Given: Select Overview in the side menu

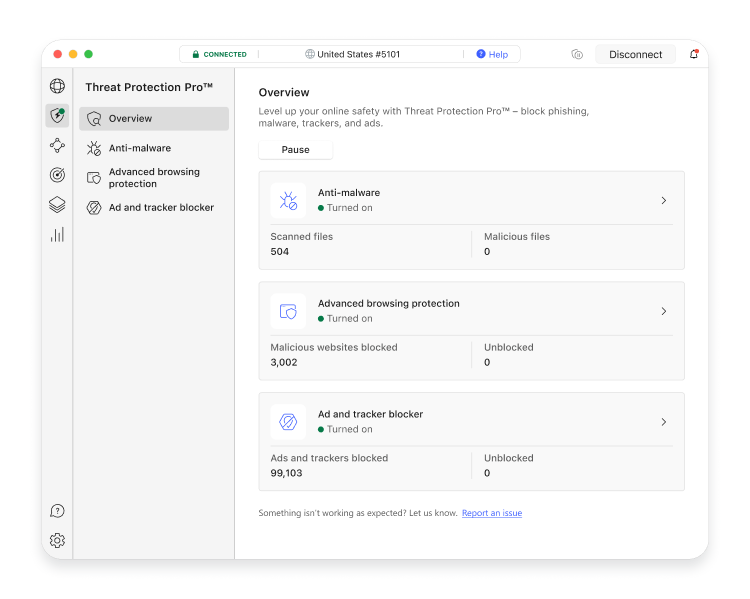Looking at the screenshot, I should 154,119.
